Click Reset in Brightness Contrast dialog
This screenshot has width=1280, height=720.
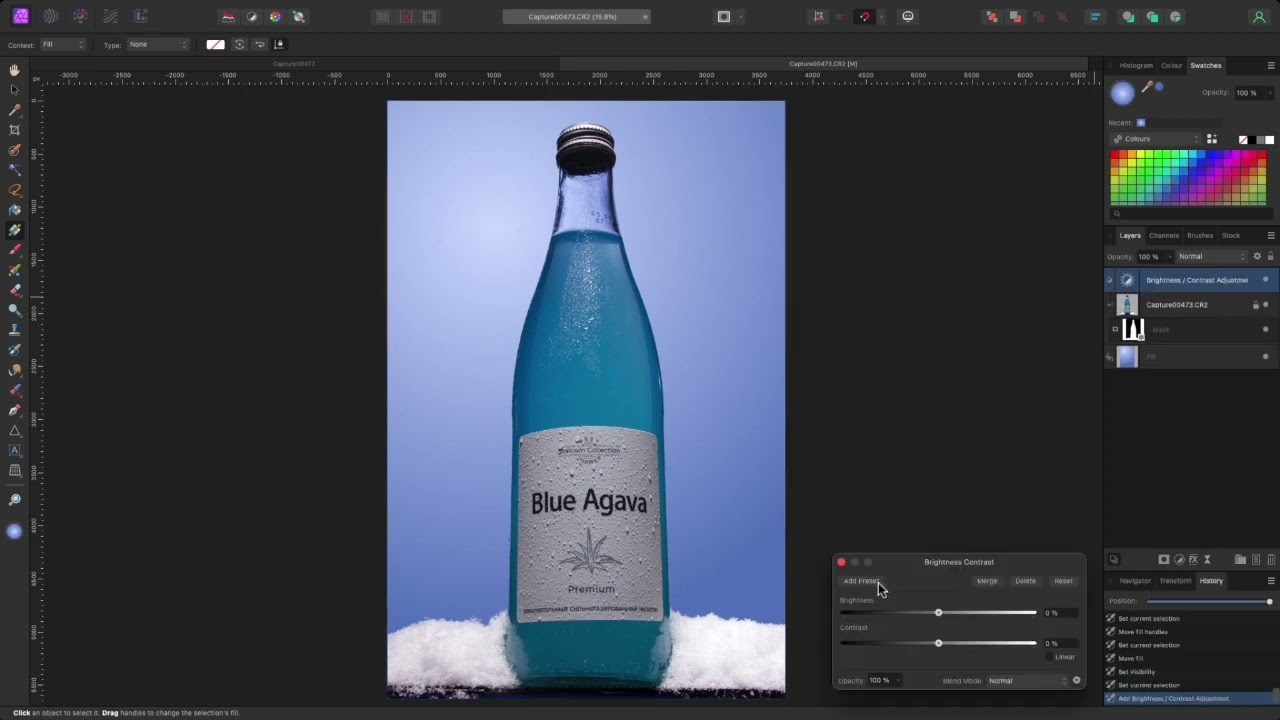tap(1063, 581)
